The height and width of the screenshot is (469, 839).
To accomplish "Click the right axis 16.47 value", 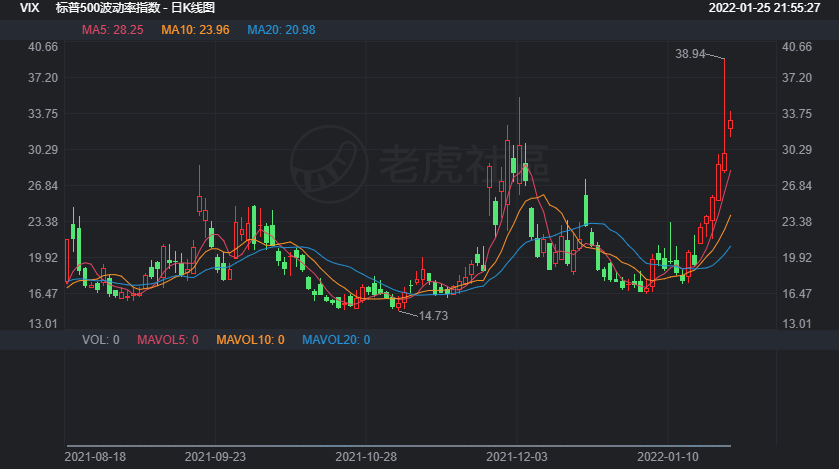I will (x=797, y=294).
